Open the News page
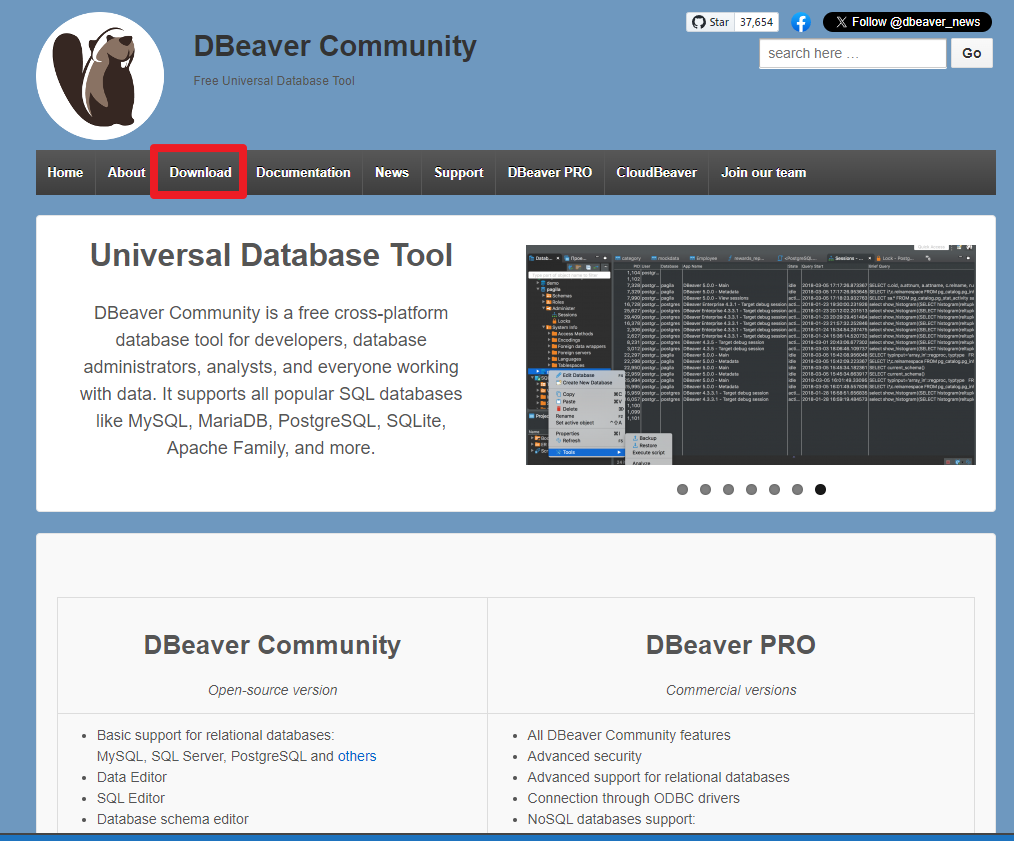 click(x=391, y=172)
